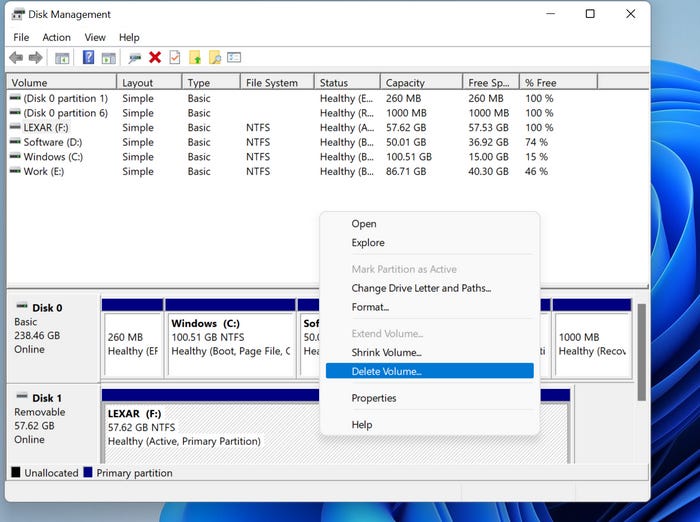Select Shrink Volume... in the context menu
Image resolution: width=700 pixels, height=522 pixels.
[429, 352]
